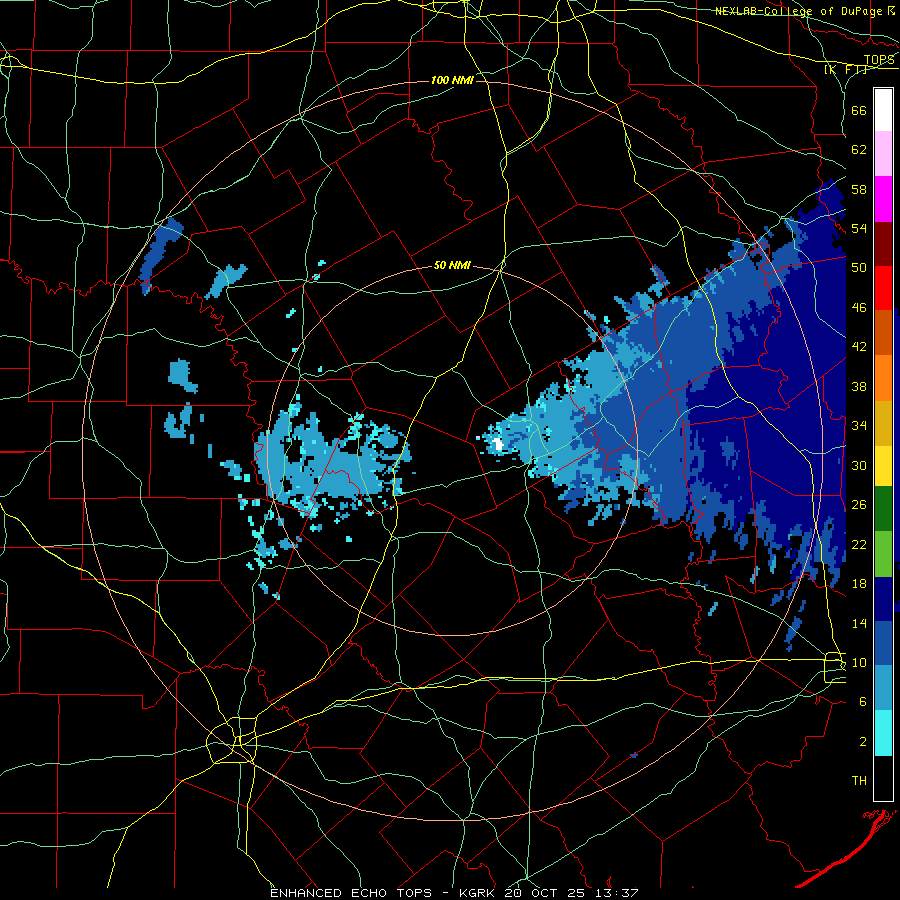900x900 pixels.
Task: Click the legend value 2
Action: click(x=863, y=742)
